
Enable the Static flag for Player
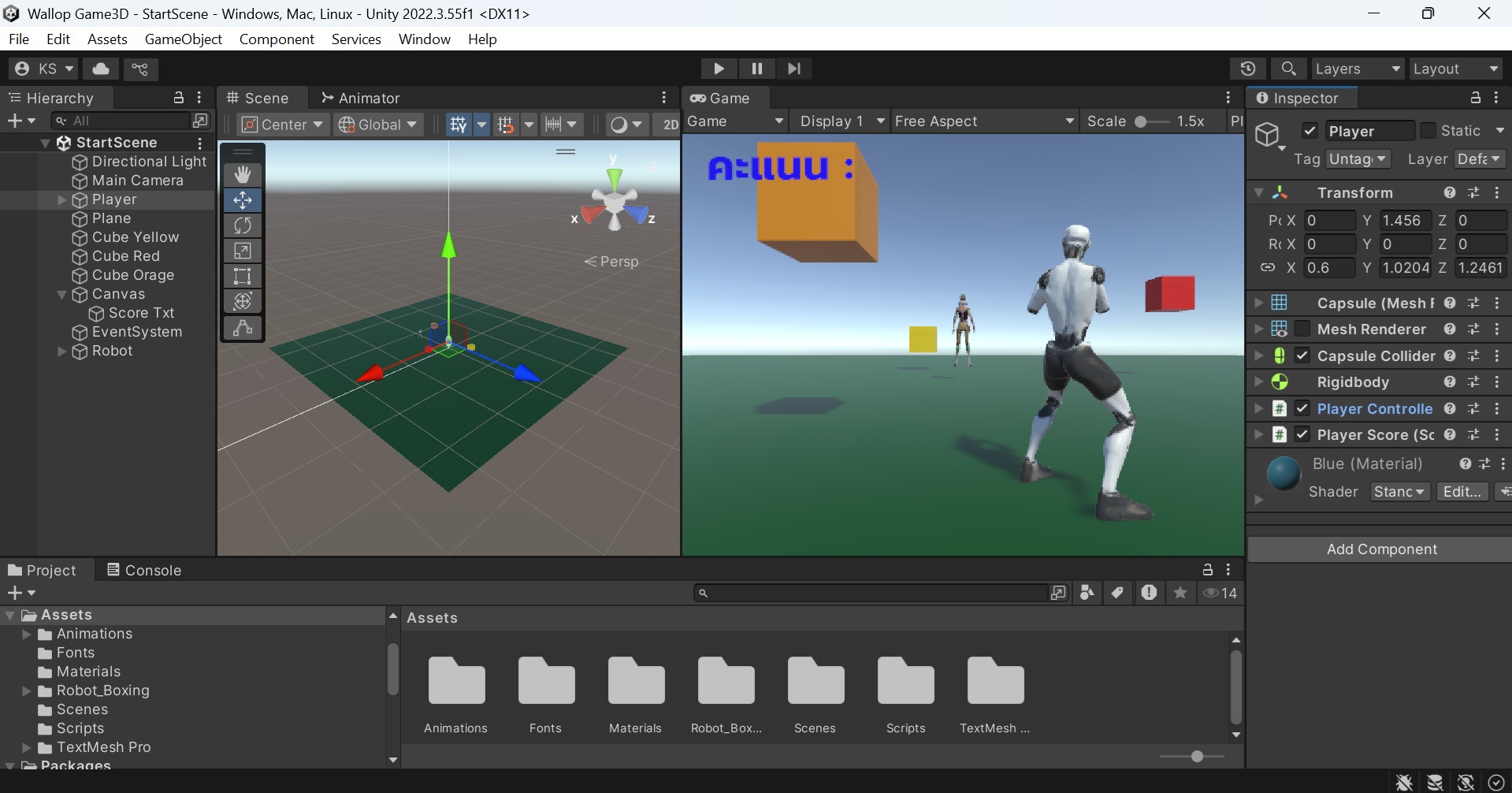(x=1427, y=130)
